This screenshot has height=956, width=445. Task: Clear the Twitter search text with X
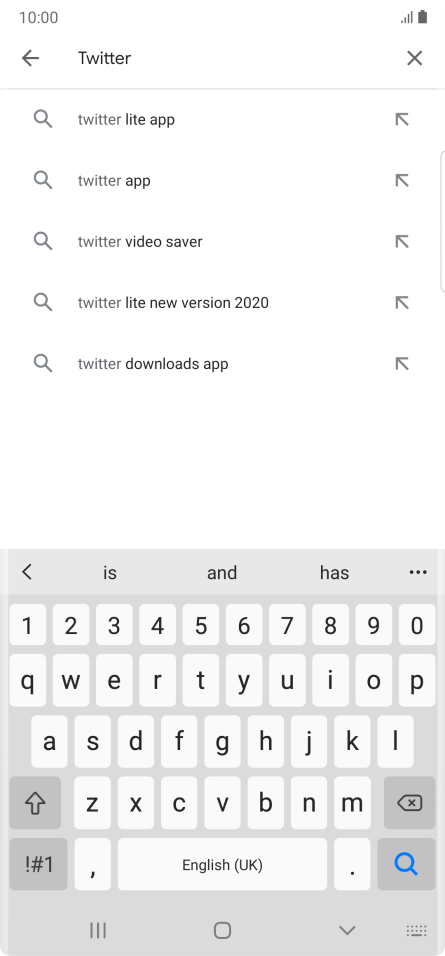415,58
